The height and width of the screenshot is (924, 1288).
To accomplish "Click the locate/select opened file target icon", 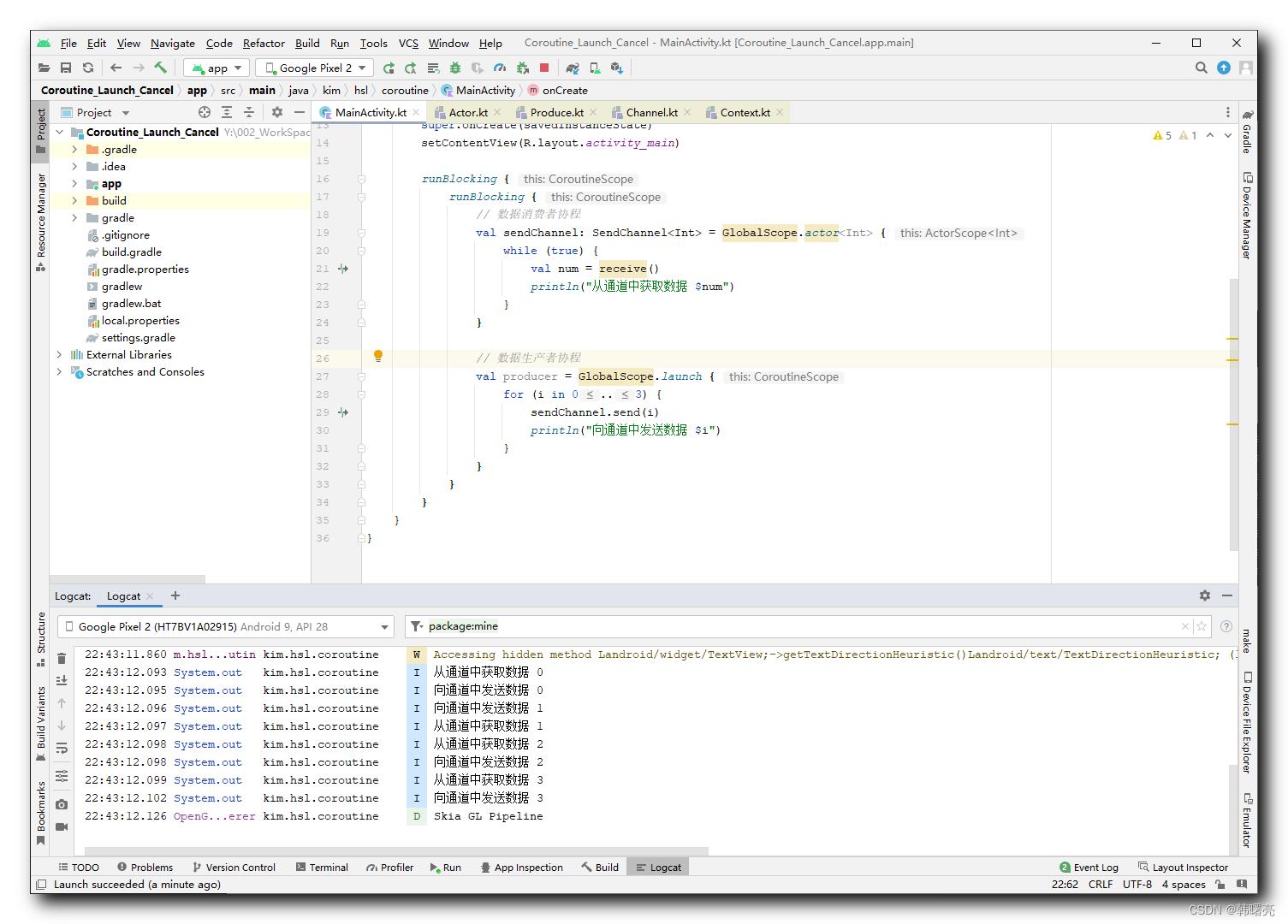I will click(x=205, y=112).
